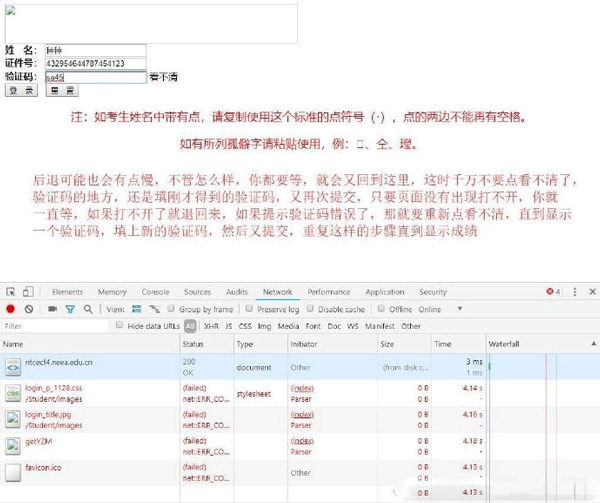Screen dimensions: 600x503
Task: Sort requests by the Status column header
Action: (193, 344)
